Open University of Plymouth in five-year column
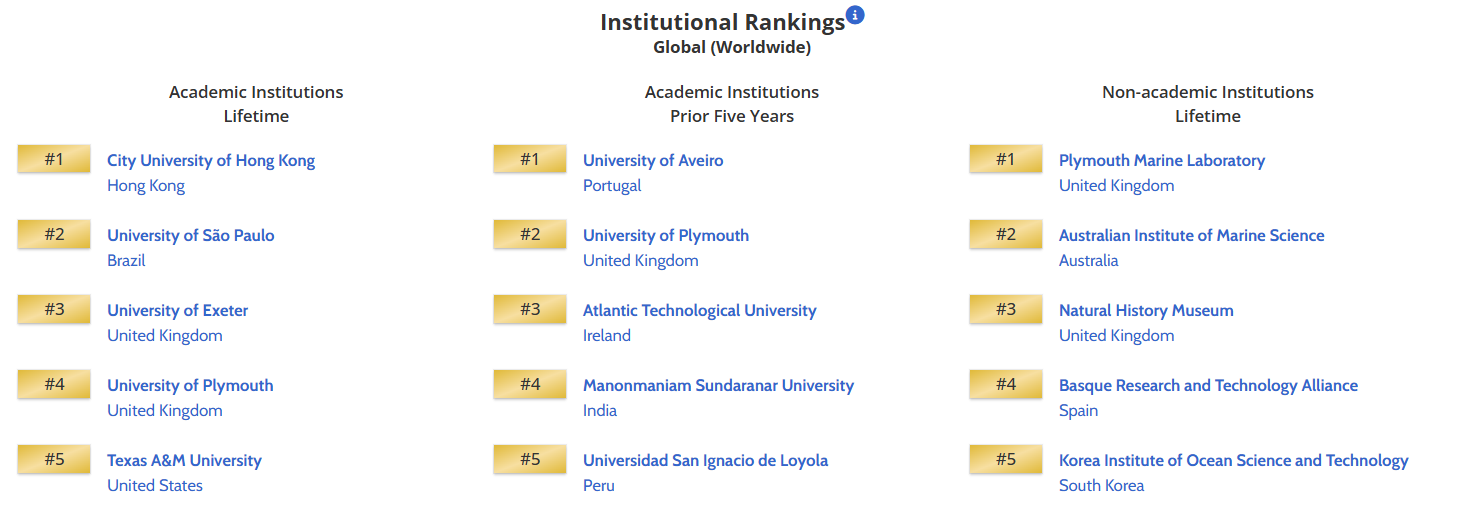 [x=666, y=235]
